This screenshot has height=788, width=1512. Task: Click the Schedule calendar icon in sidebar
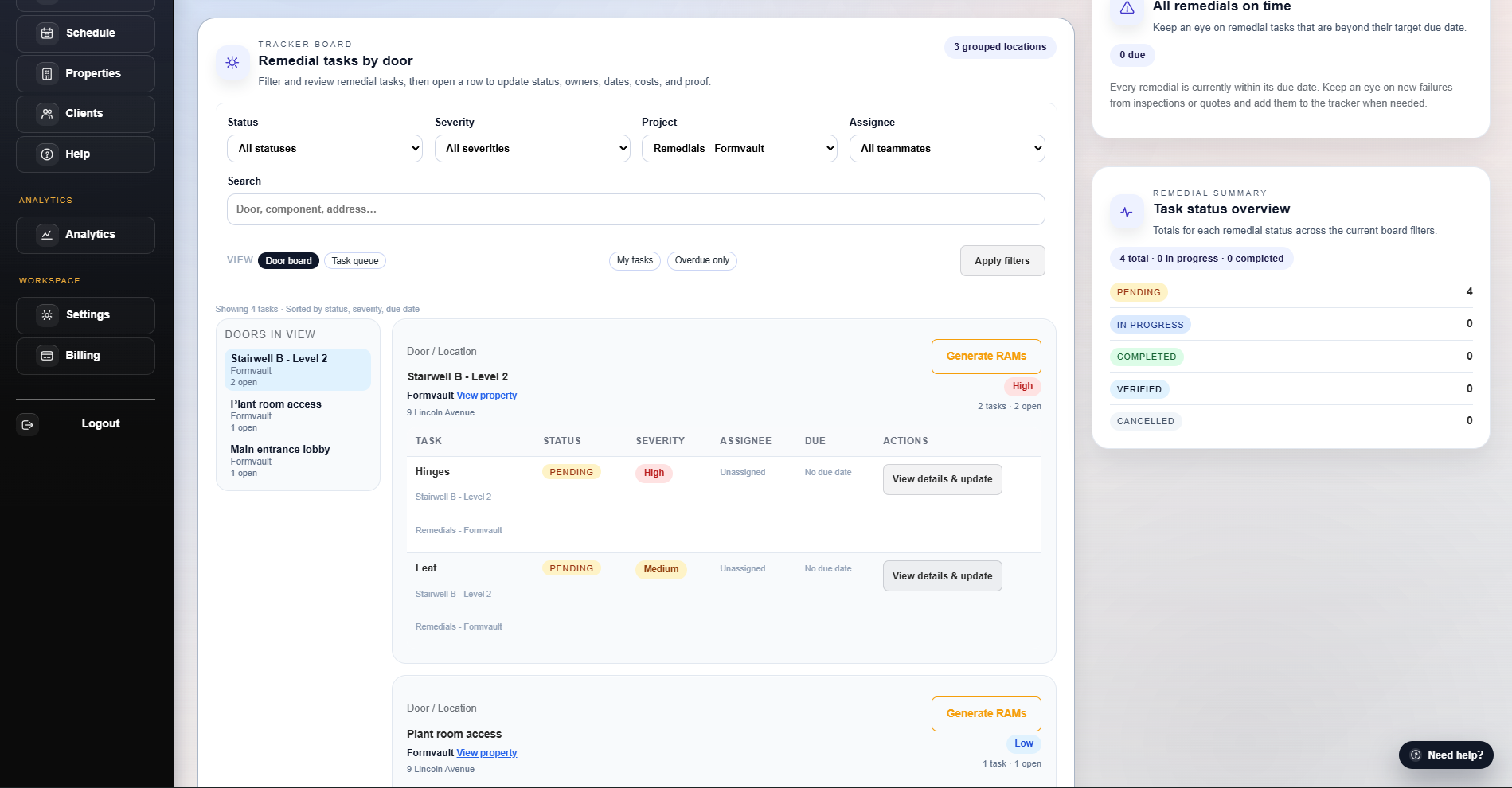(x=47, y=33)
